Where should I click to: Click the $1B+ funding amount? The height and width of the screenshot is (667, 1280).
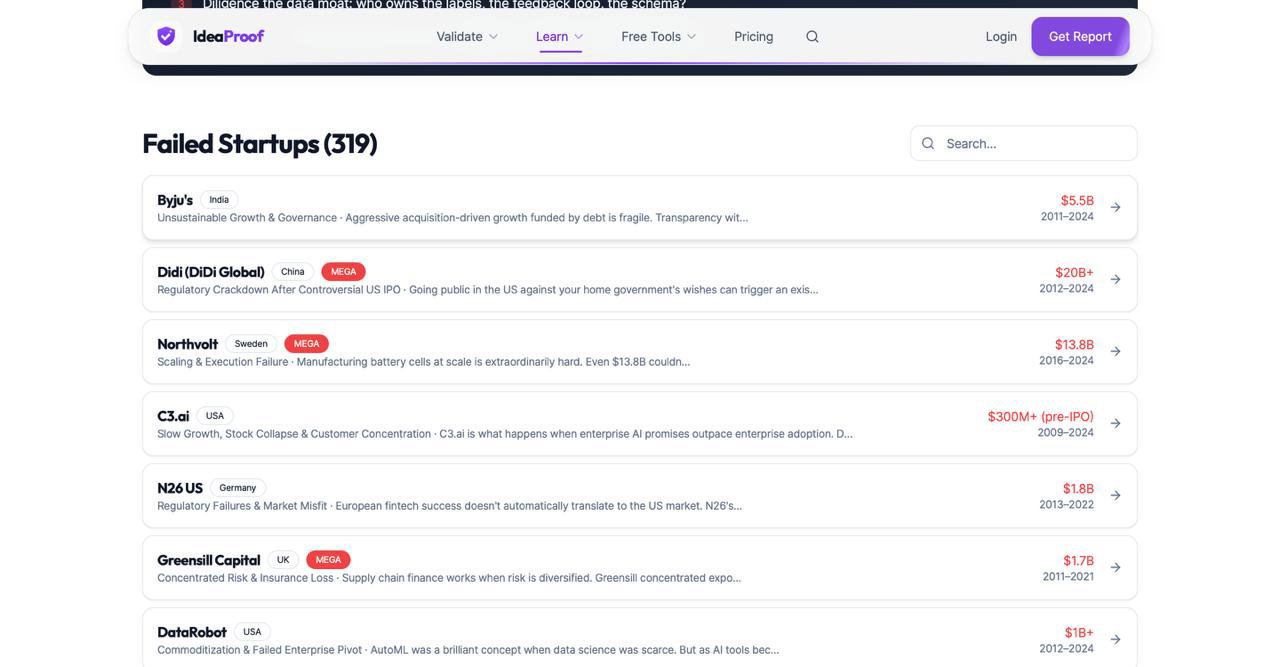(x=1079, y=632)
